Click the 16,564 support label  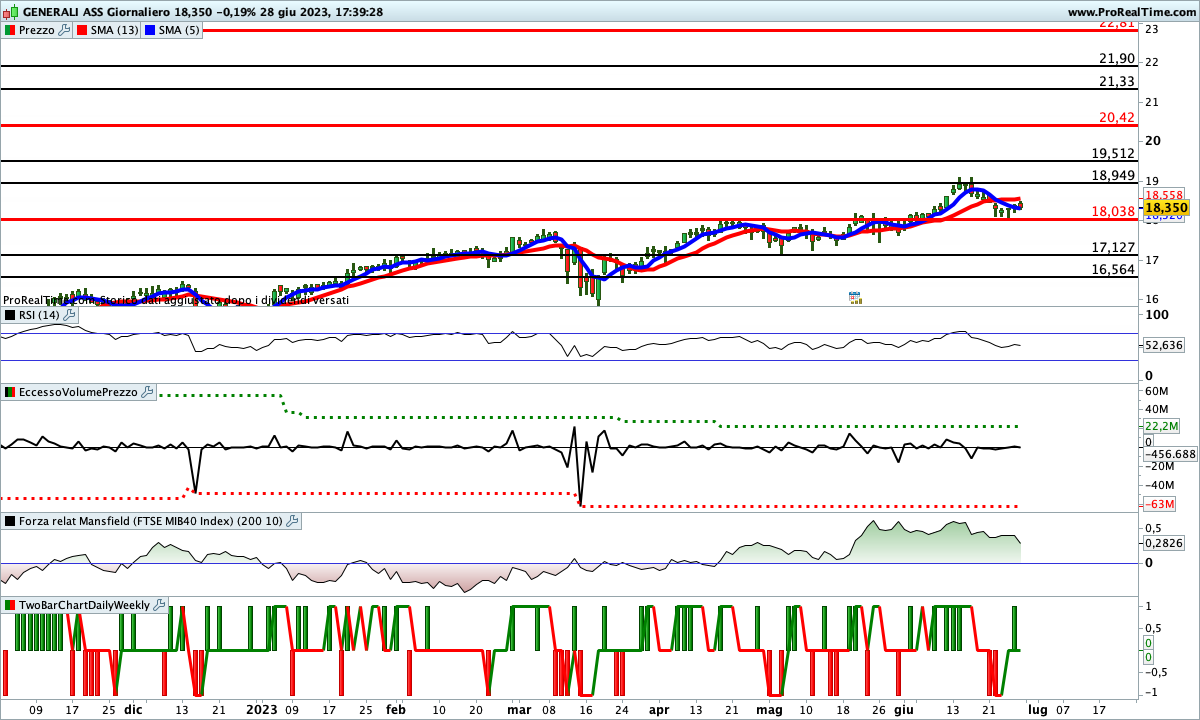[1114, 269]
